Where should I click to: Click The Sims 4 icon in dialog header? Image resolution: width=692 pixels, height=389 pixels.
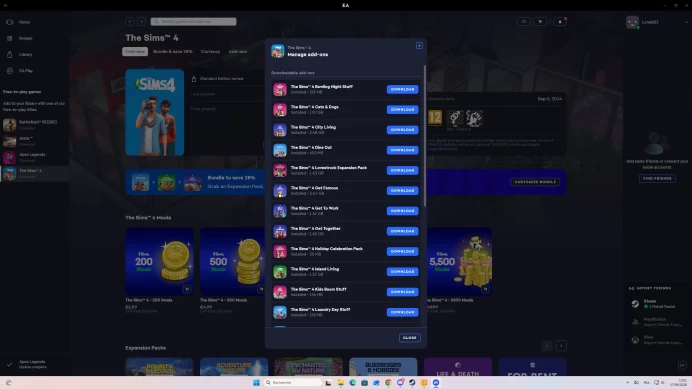tap(278, 51)
